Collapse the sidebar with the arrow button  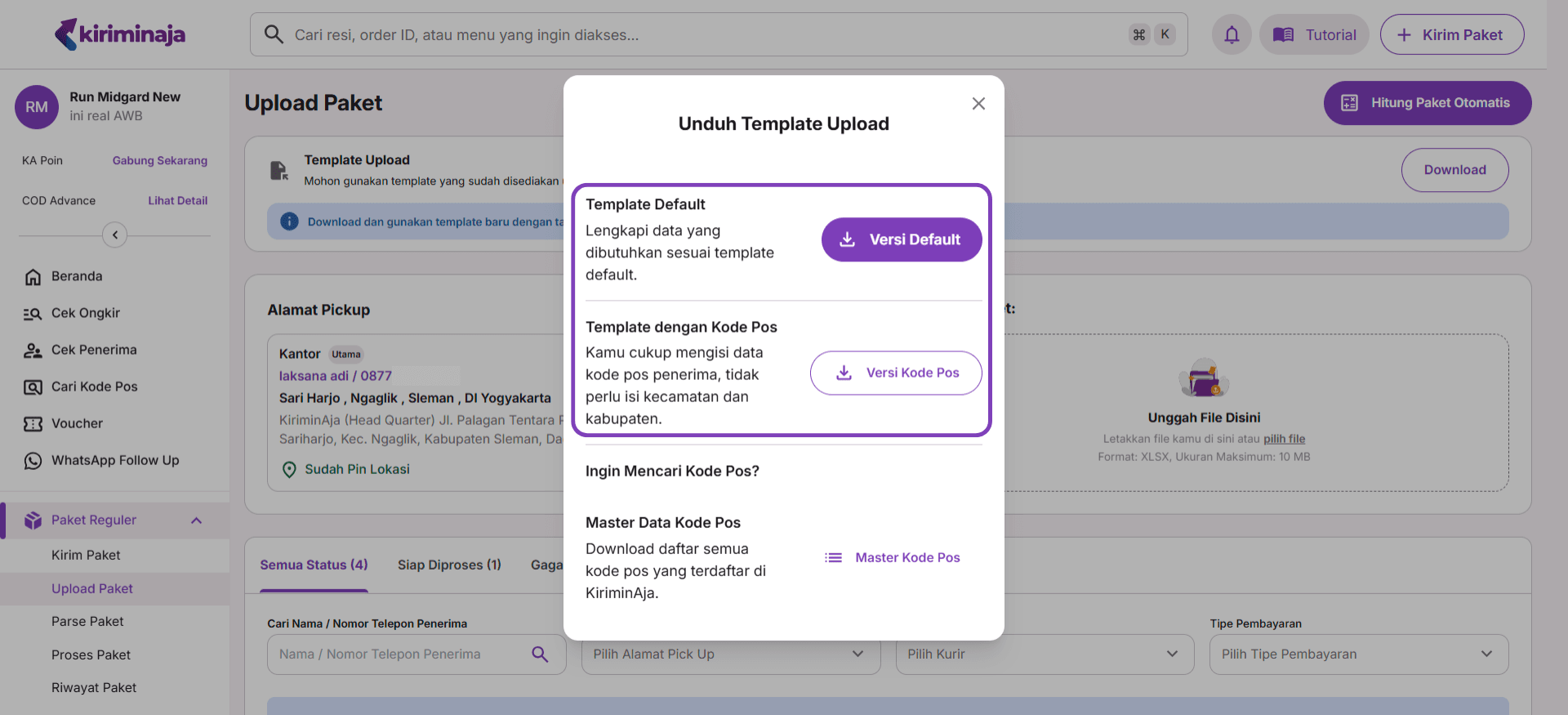click(x=115, y=235)
